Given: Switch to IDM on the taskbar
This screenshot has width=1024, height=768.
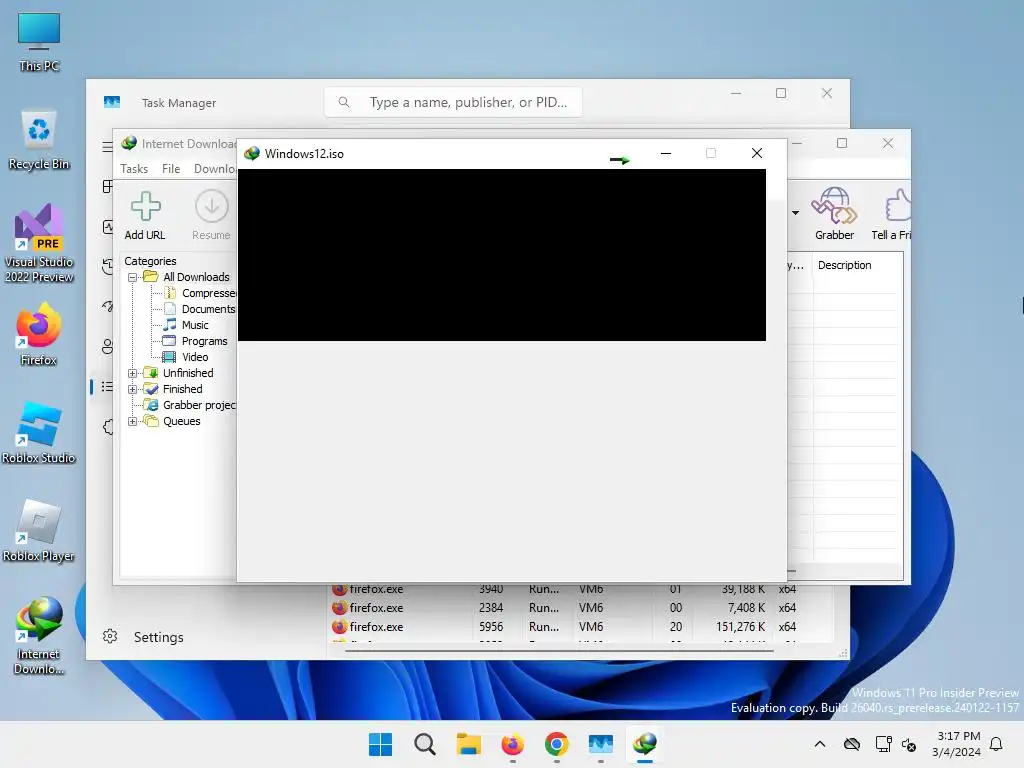Looking at the screenshot, I should click(645, 744).
